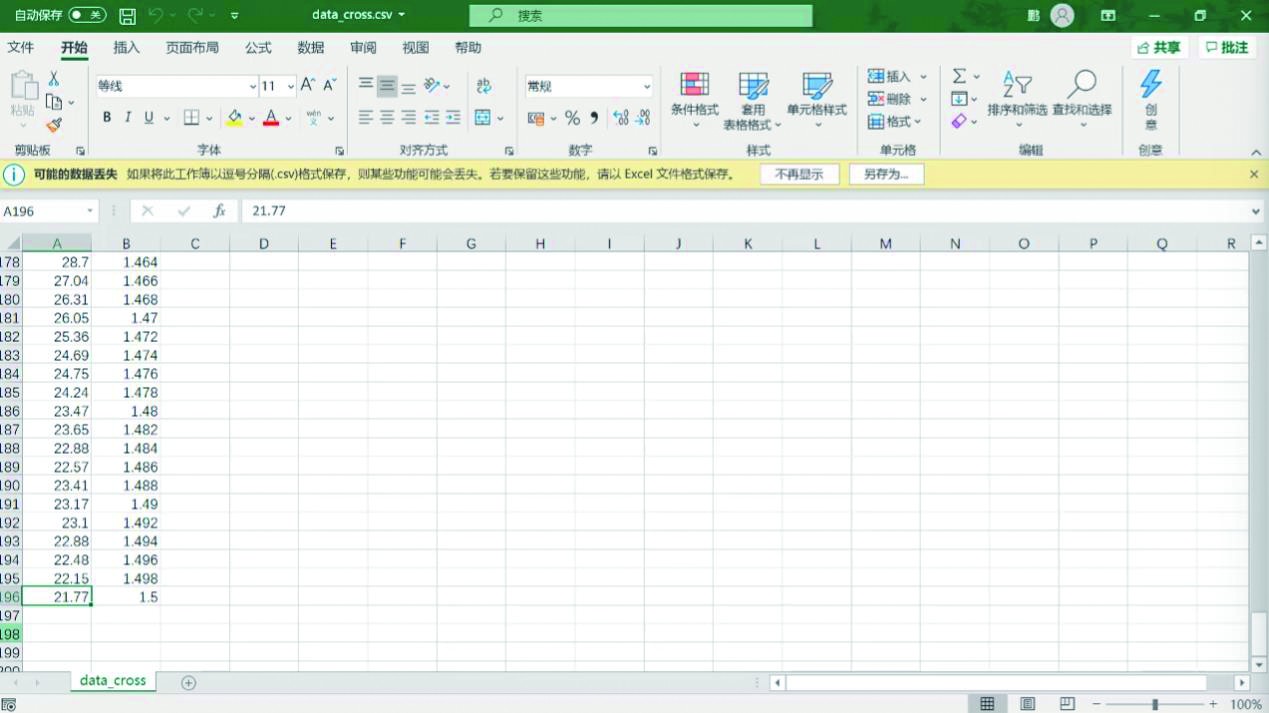Switch to the 页面布局 ribbon tab
Image resolution: width=1269 pixels, height=713 pixels.
(192, 48)
